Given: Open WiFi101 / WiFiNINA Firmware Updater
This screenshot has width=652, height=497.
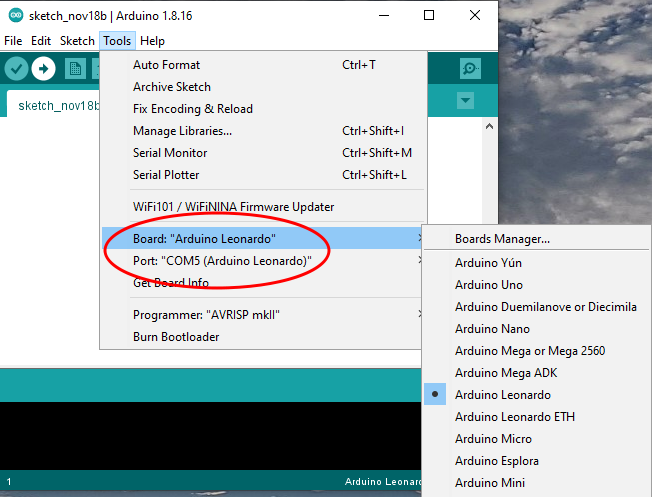Looking at the screenshot, I should tap(263, 207).
